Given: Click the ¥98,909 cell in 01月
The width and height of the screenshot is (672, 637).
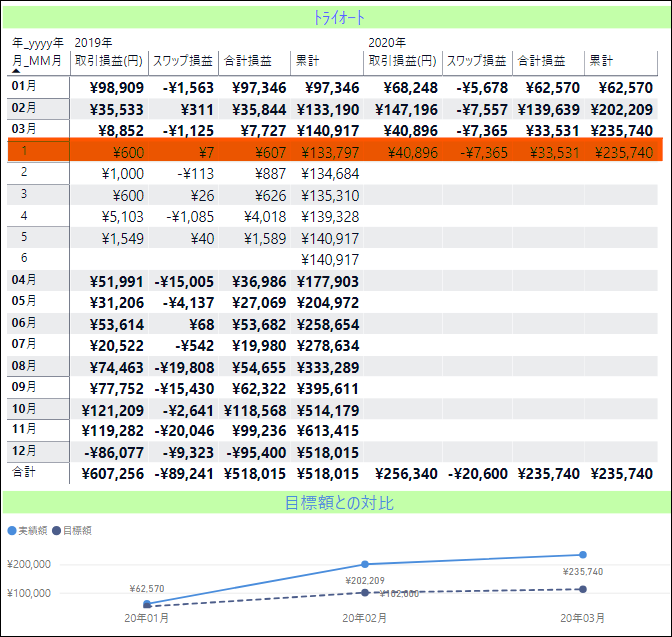Looking at the screenshot, I should (x=117, y=88).
